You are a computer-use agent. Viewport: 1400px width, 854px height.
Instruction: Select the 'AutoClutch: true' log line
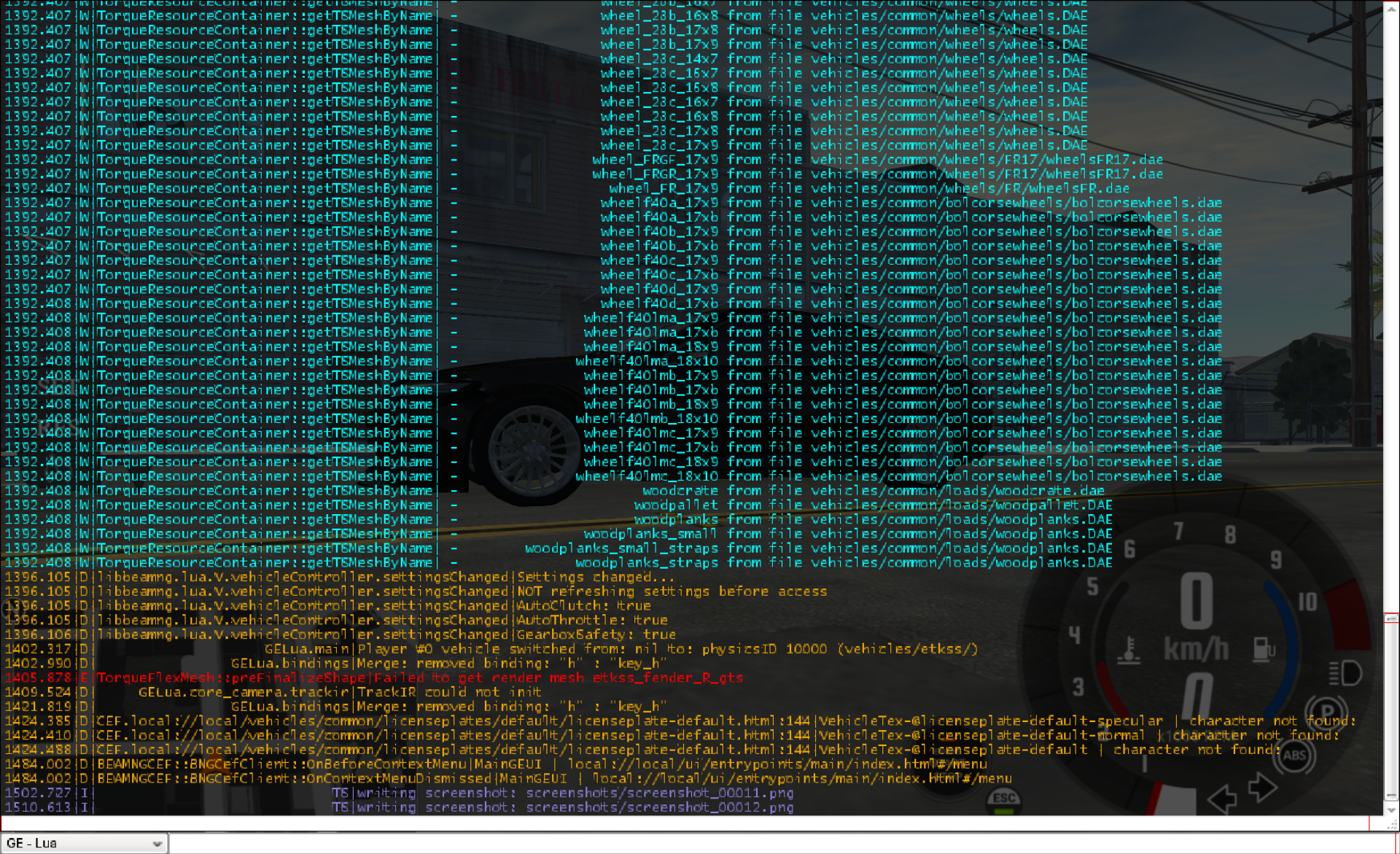click(x=327, y=606)
